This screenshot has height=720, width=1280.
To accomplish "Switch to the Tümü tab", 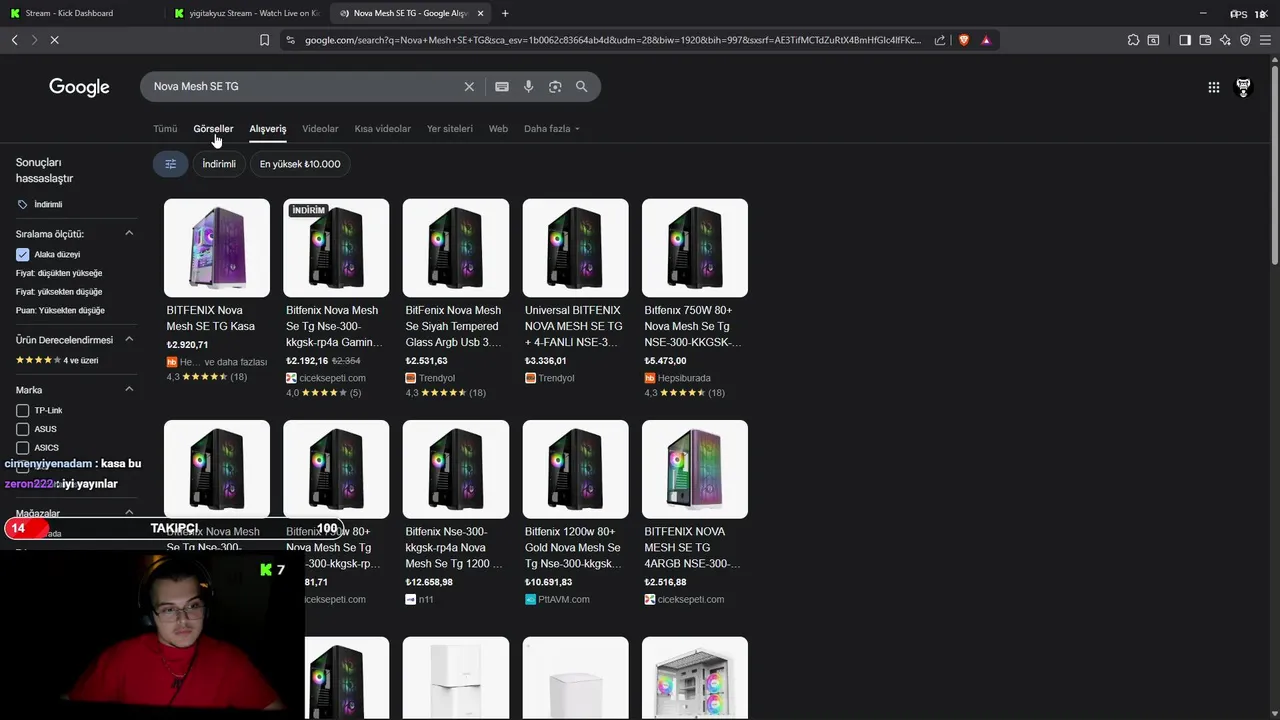I will tap(165, 129).
